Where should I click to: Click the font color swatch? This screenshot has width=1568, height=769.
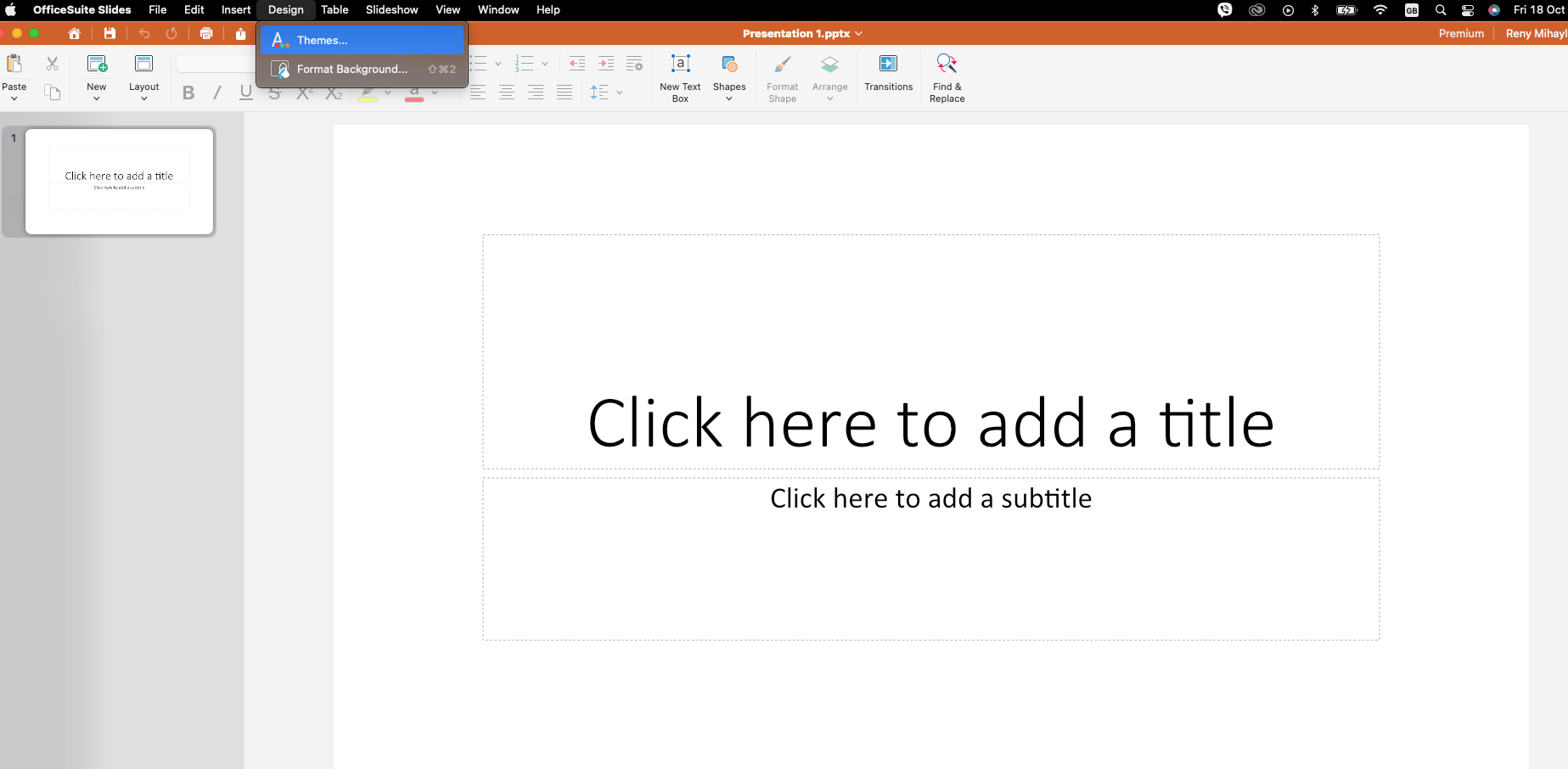coord(416,93)
